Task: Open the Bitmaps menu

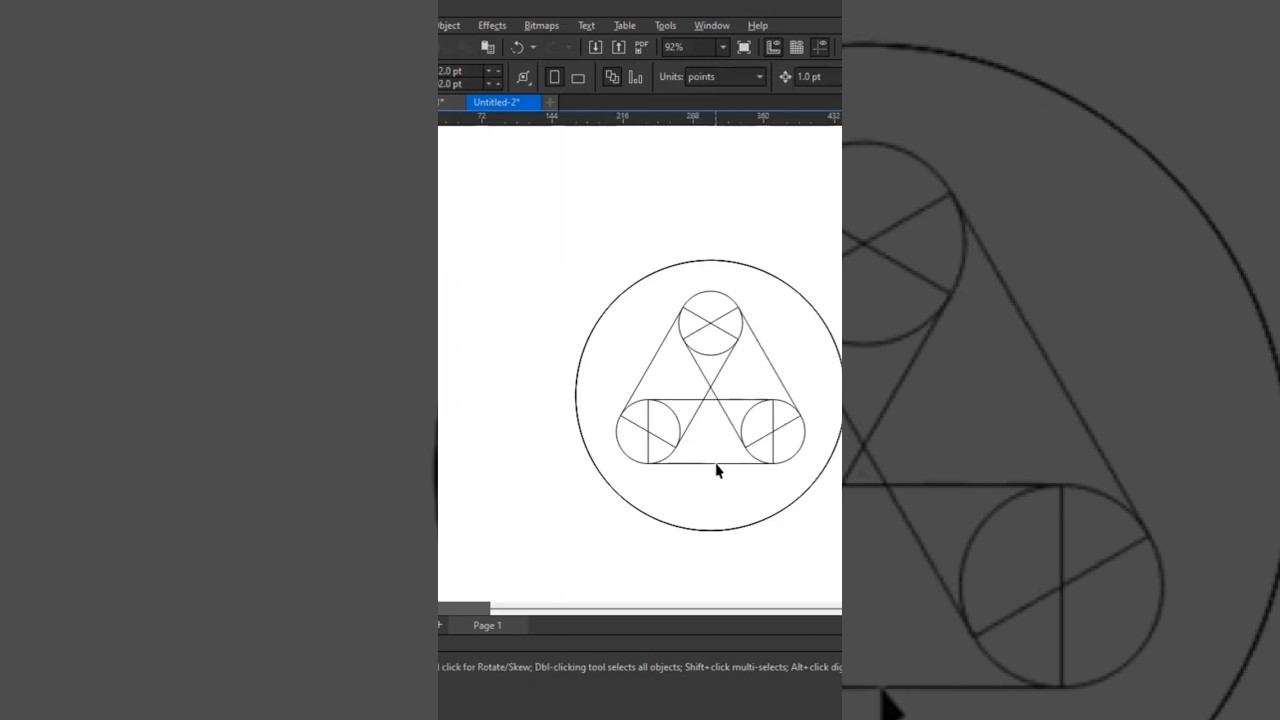Action: coord(541,25)
